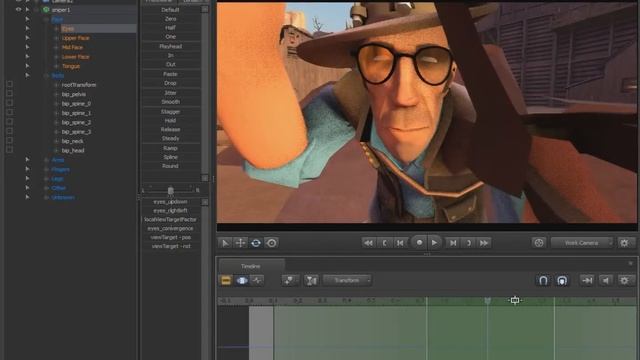Step forward one frame button
The width and height of the screenshot is (640, 360).
point(453,243)
